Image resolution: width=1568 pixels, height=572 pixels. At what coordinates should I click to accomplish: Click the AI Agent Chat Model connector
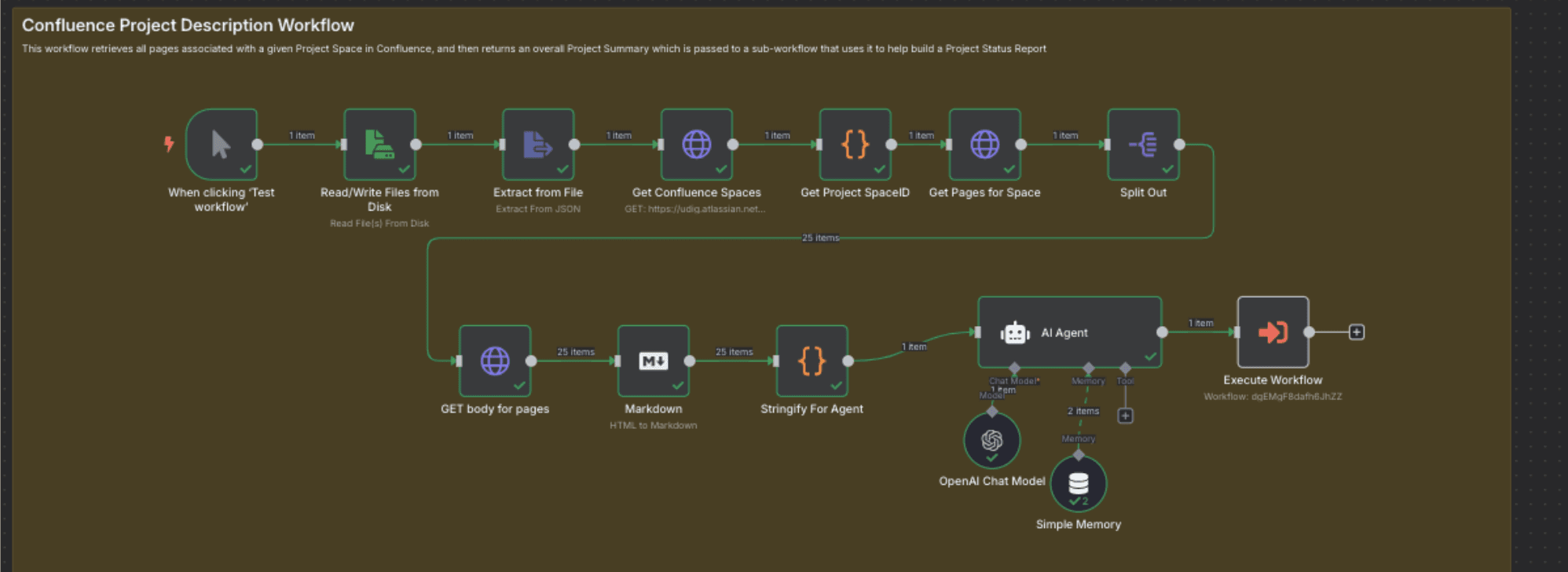click(1015, 368)
